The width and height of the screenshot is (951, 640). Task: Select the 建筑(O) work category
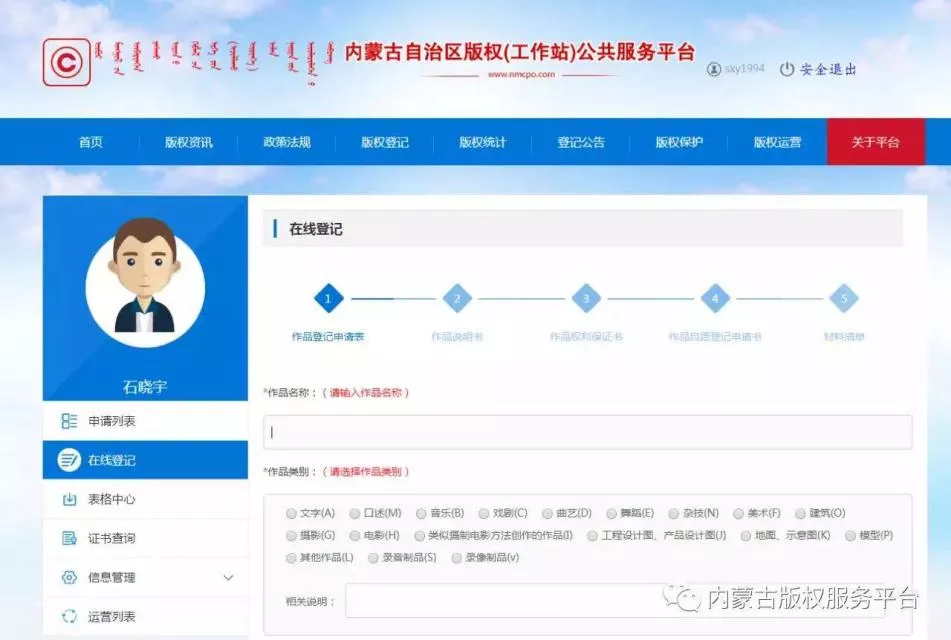point(800,514)
